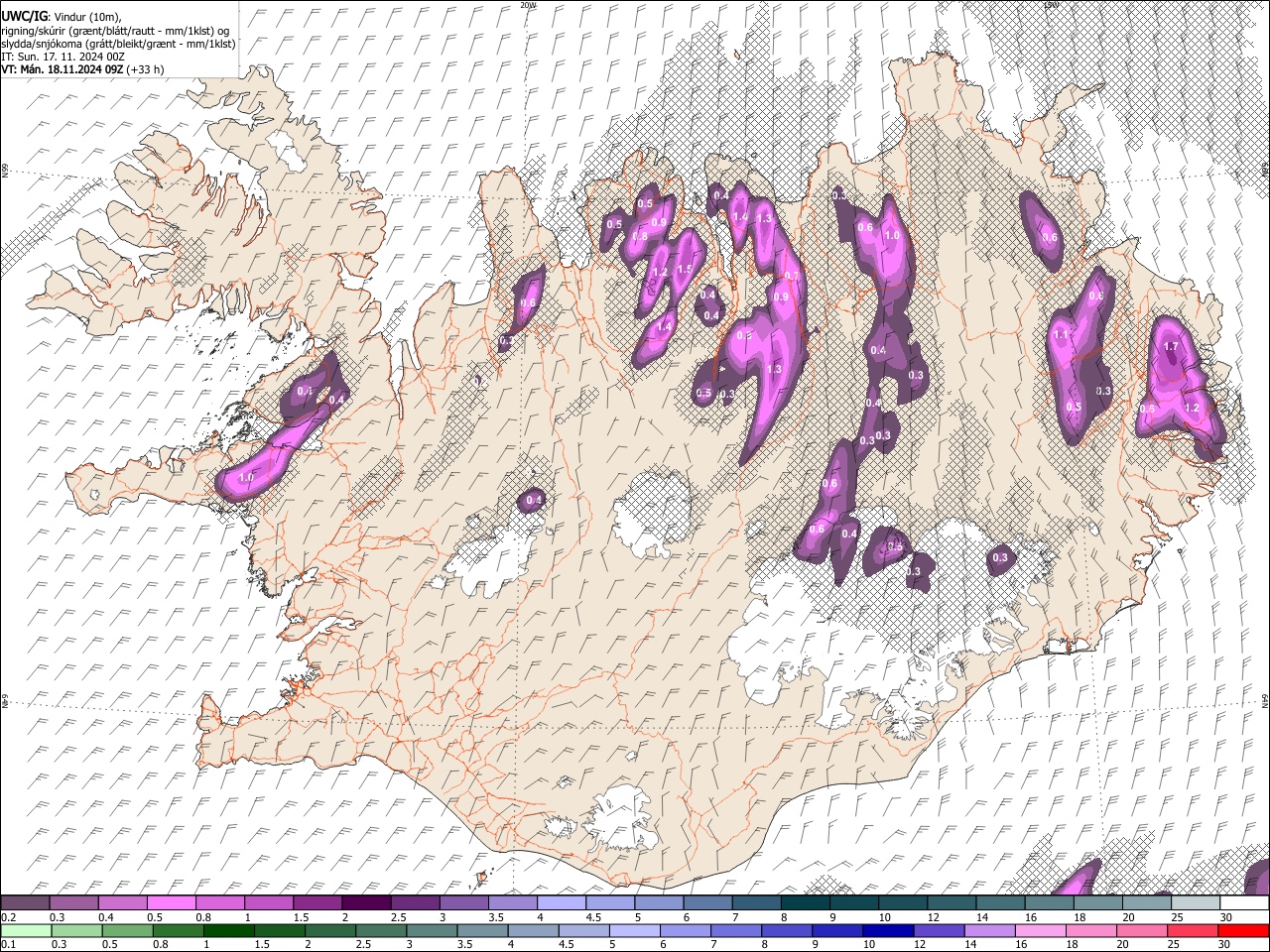Click the '1.1' snowfall value on the map
This screenshot has width=1270, height=952.
point(1061,335)
